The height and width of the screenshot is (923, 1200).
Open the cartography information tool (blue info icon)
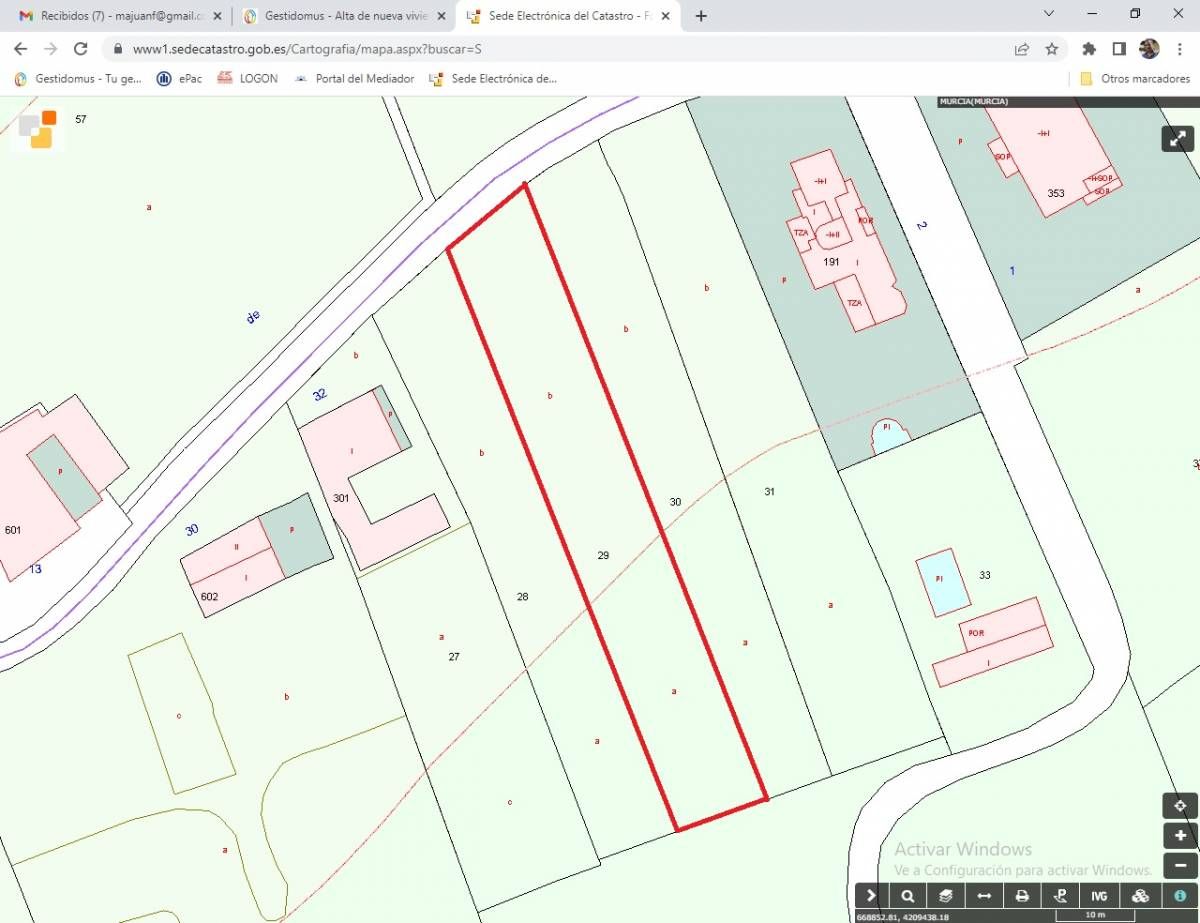1181,896
